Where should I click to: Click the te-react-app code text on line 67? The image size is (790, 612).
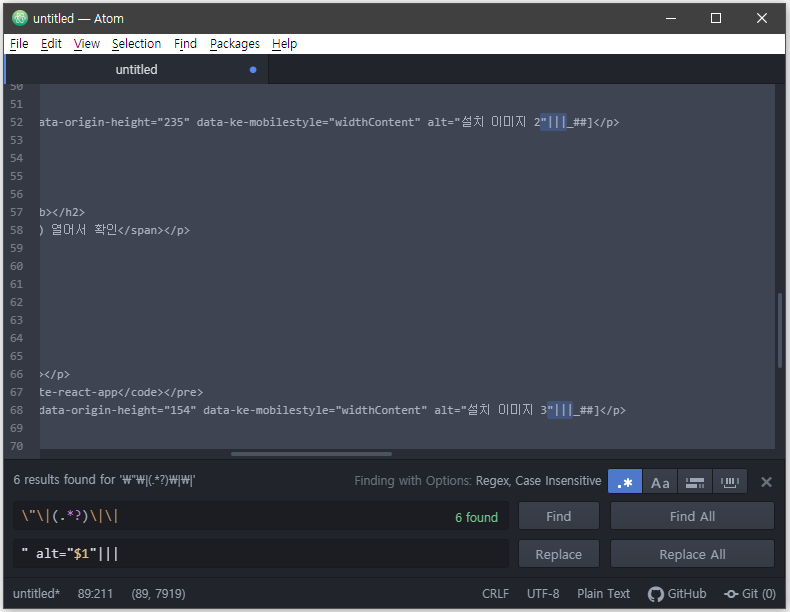tap(121, 392)
